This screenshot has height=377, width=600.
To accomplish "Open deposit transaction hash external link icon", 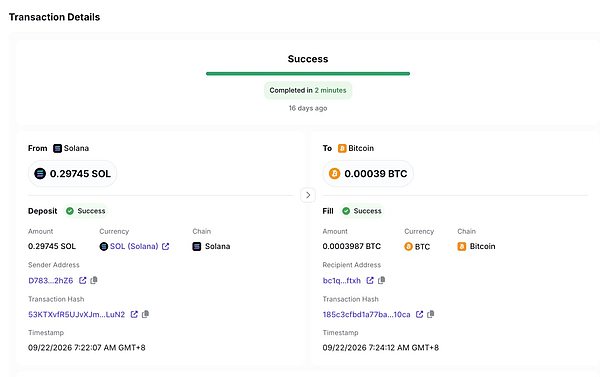I will 134,314.
